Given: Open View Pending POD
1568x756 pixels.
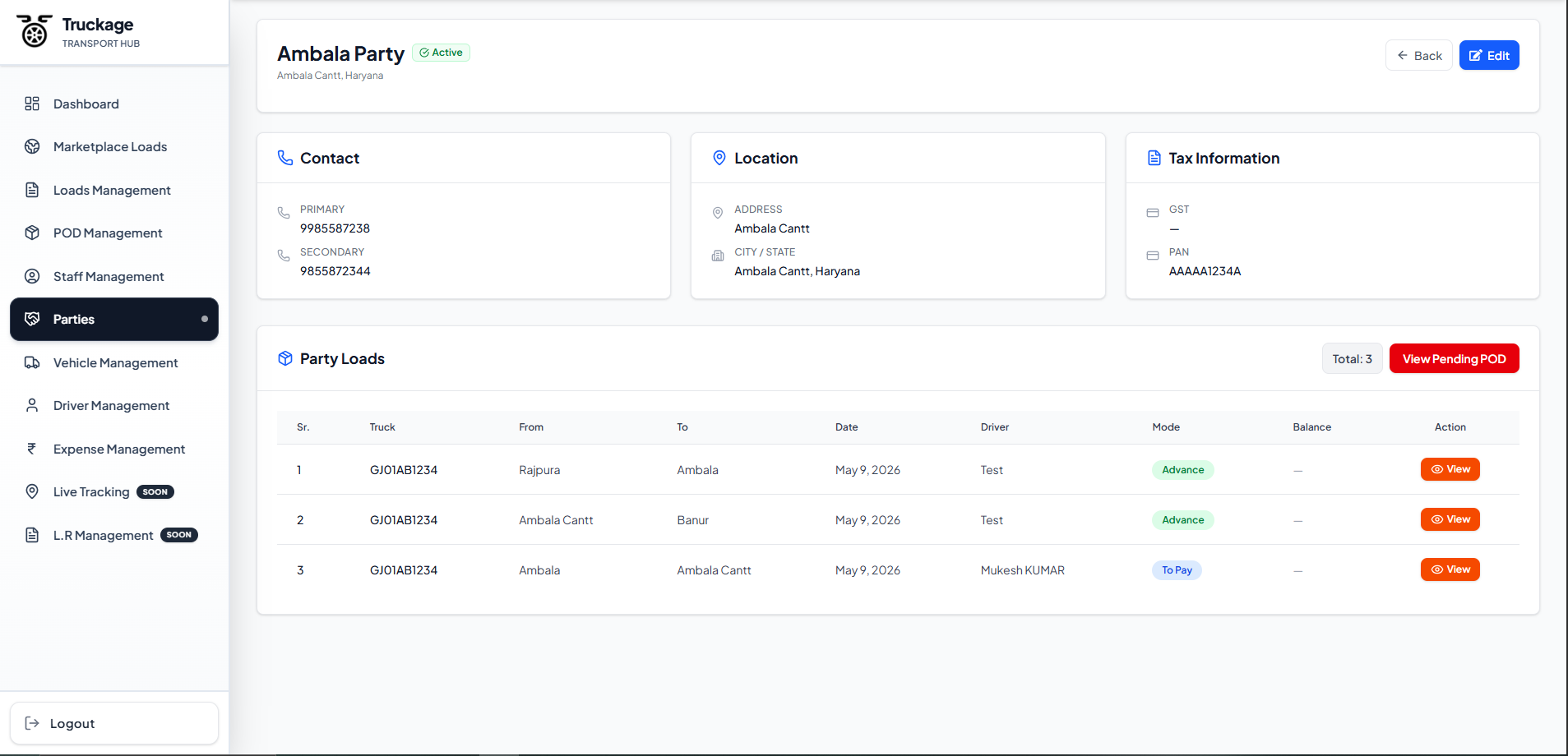Looking at the screenshot, I should coord(1454,358).
